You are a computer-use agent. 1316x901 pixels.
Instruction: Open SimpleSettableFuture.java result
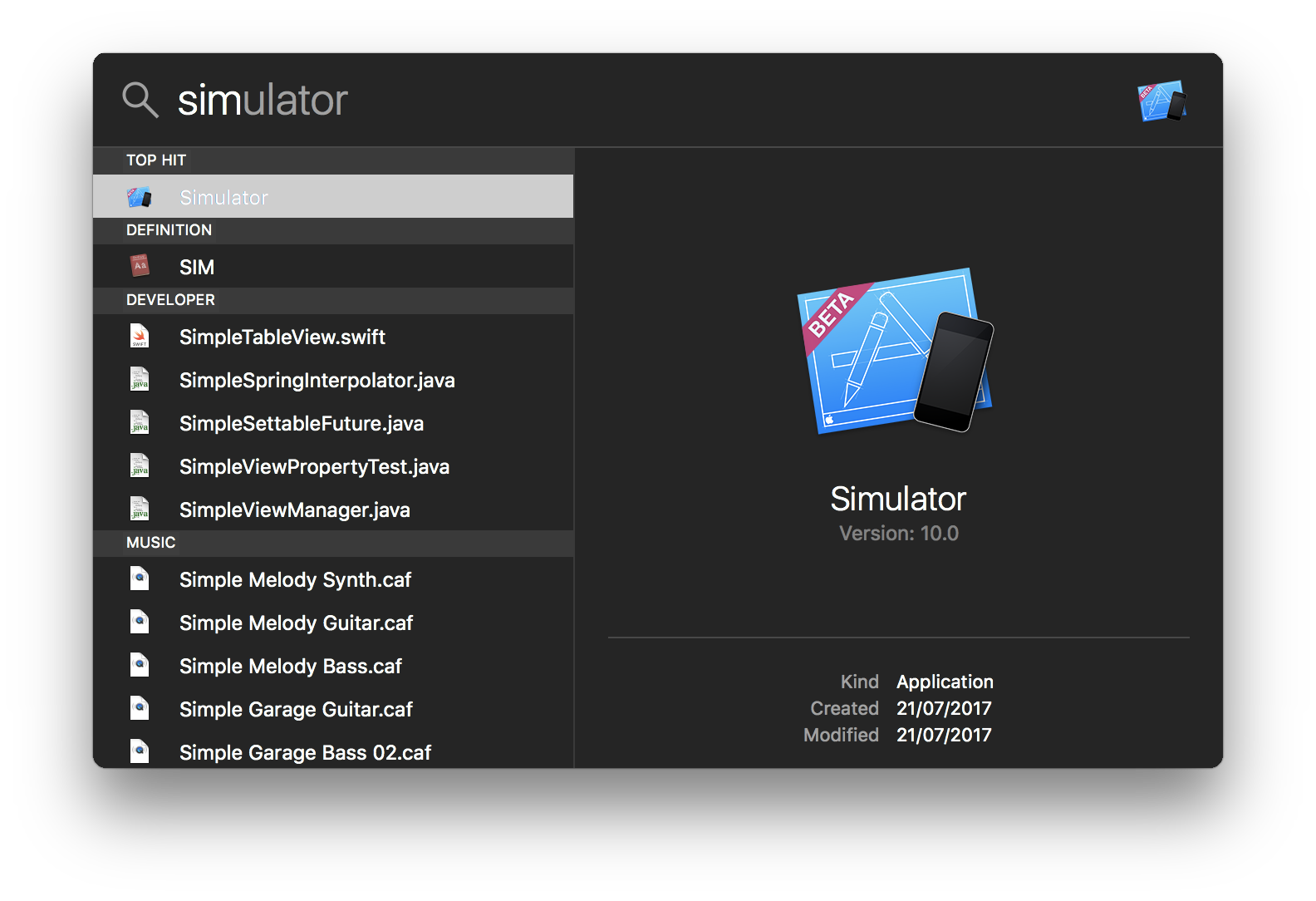tap(333, 423)
